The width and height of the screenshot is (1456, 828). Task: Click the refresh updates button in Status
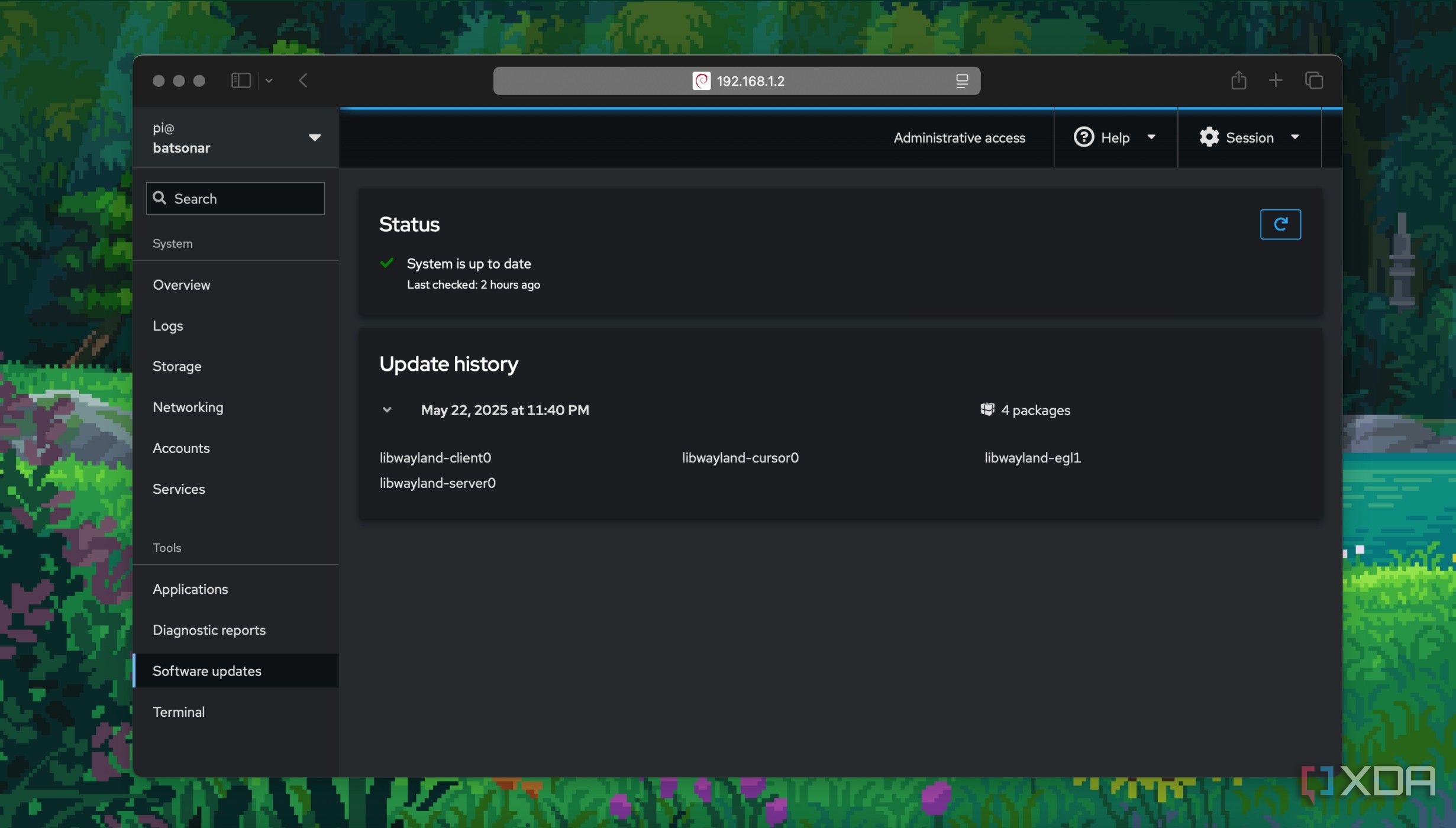pos(1280,224)
